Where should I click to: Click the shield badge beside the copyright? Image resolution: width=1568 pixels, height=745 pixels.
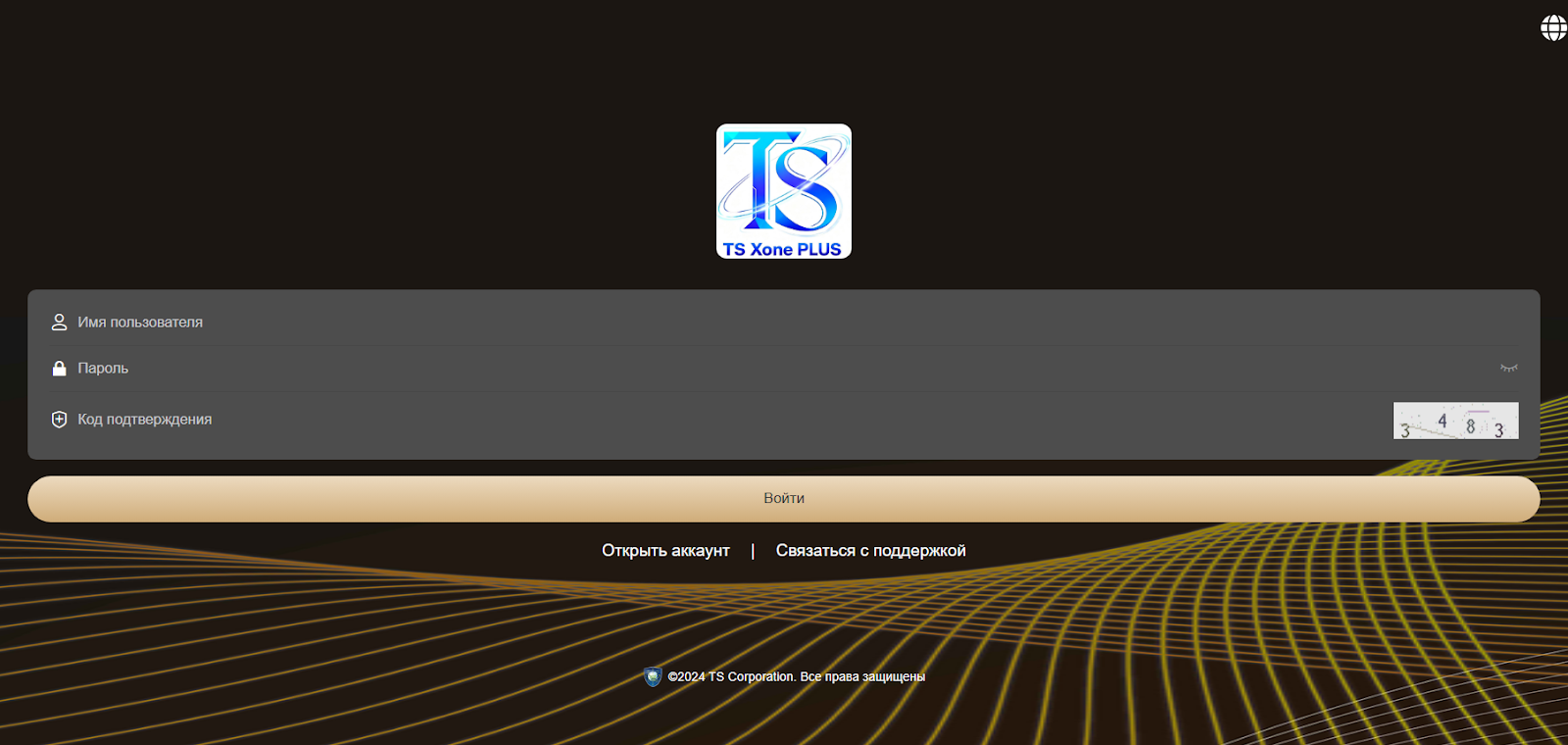point(653,676)
